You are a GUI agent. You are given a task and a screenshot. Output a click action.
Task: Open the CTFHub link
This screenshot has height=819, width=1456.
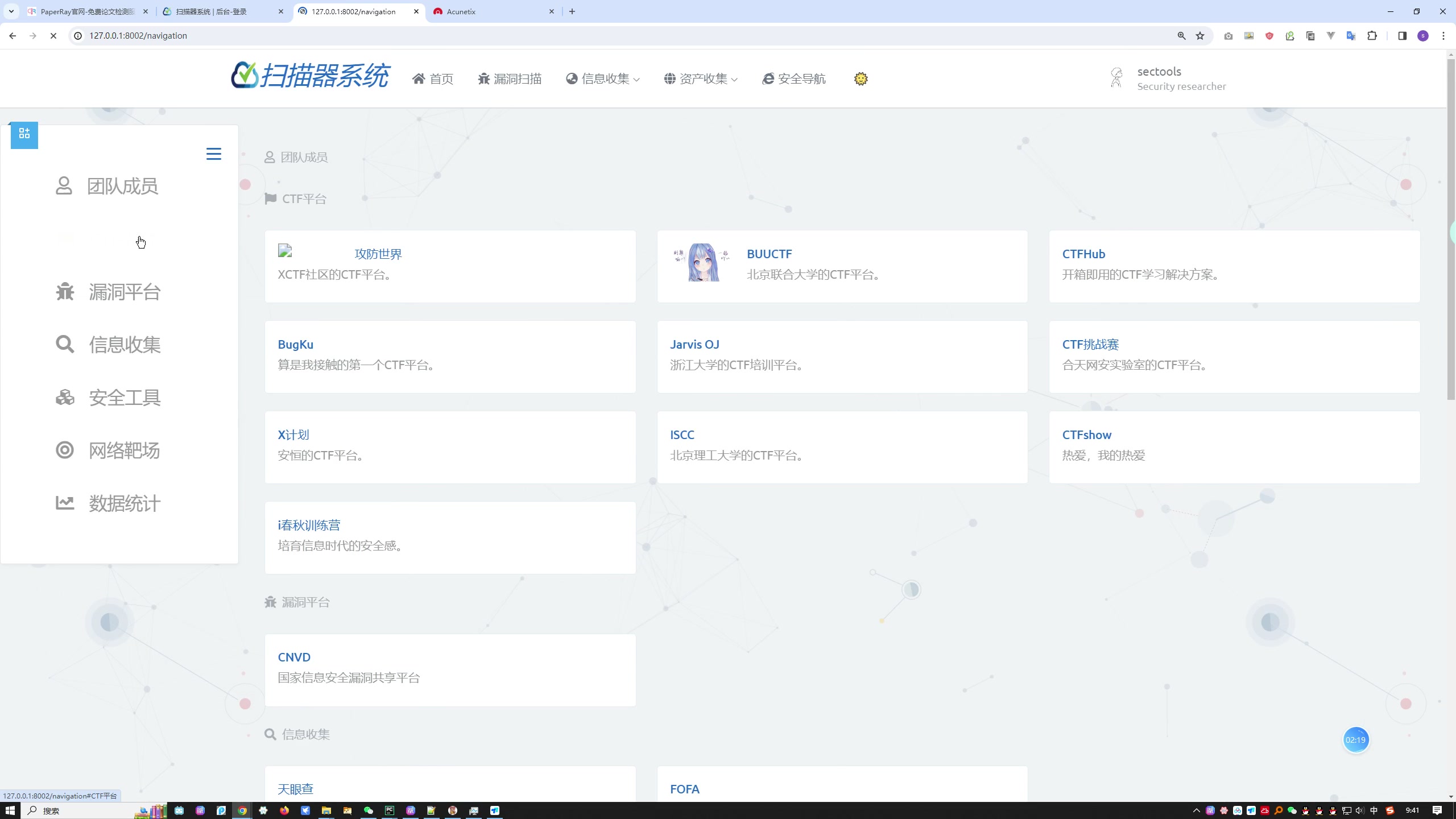coord(1083,254)
